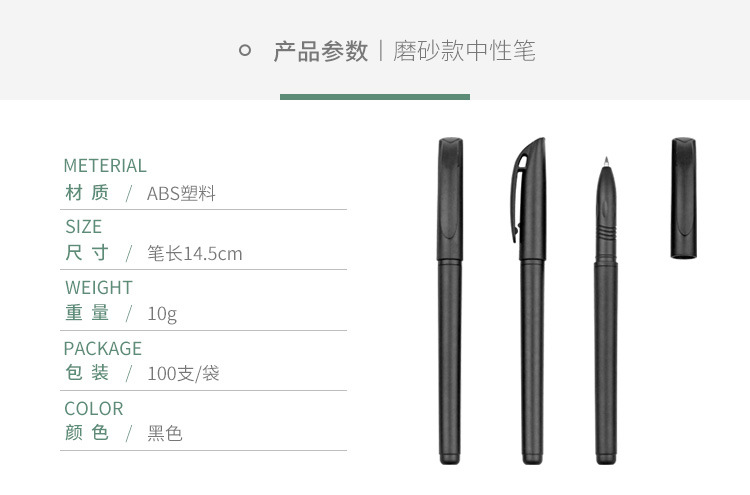Click the small circle bullet before 产品参数
750x495 pixels.
(x=244, y=50)
